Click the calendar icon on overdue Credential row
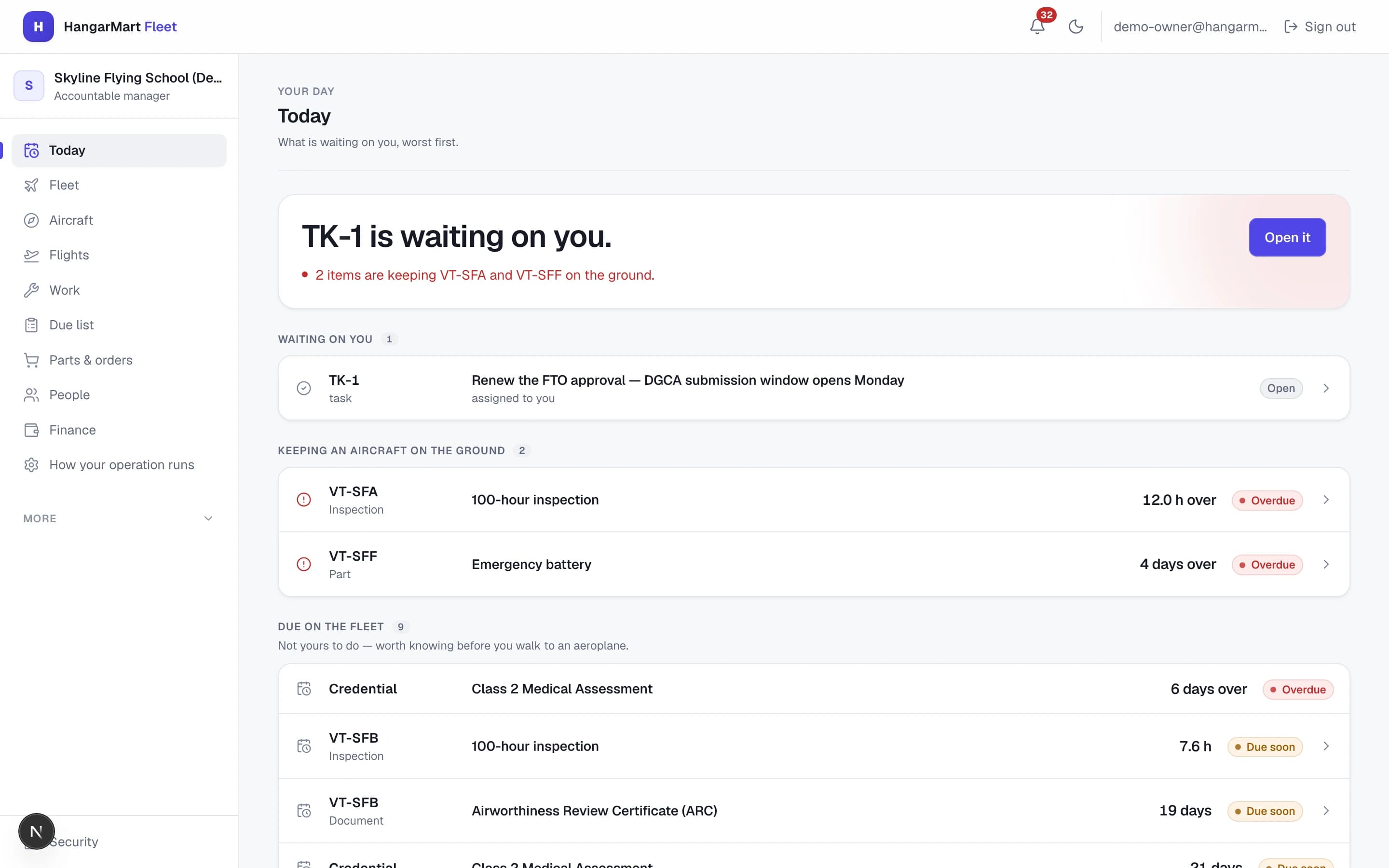This screenshot has width=1389, height=868. (x=304, y=689)
